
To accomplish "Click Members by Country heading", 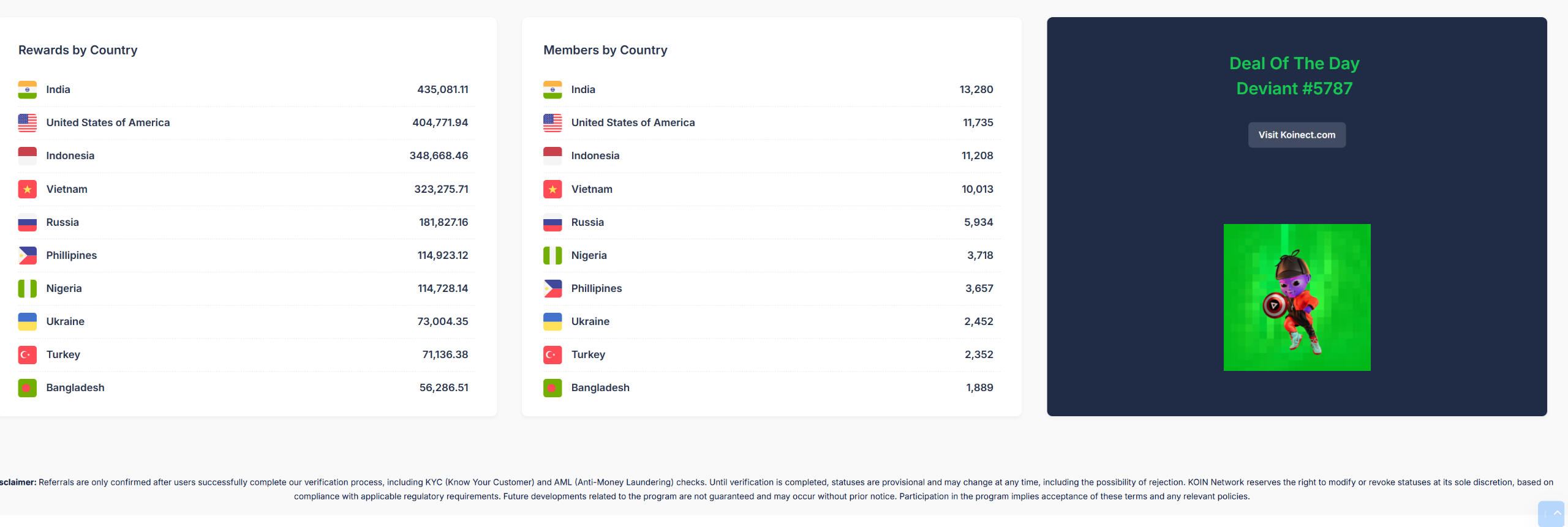I will (605, 50).
